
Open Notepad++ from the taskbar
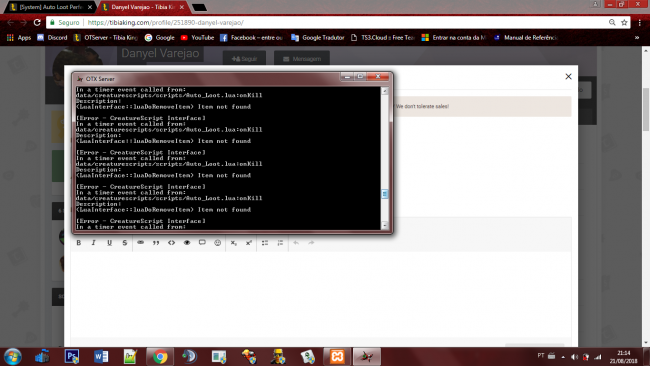click(x=131, y=356)
